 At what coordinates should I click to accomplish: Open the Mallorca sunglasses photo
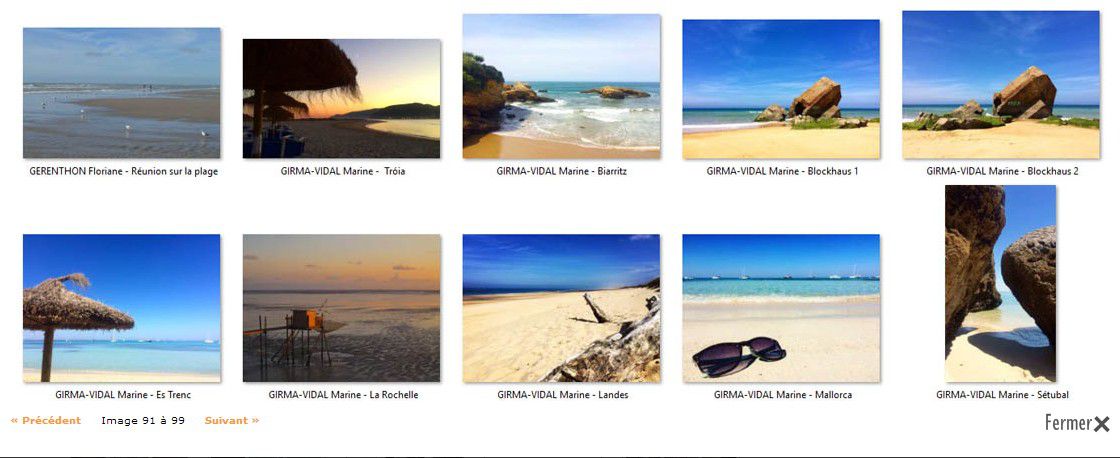[781, 308]
